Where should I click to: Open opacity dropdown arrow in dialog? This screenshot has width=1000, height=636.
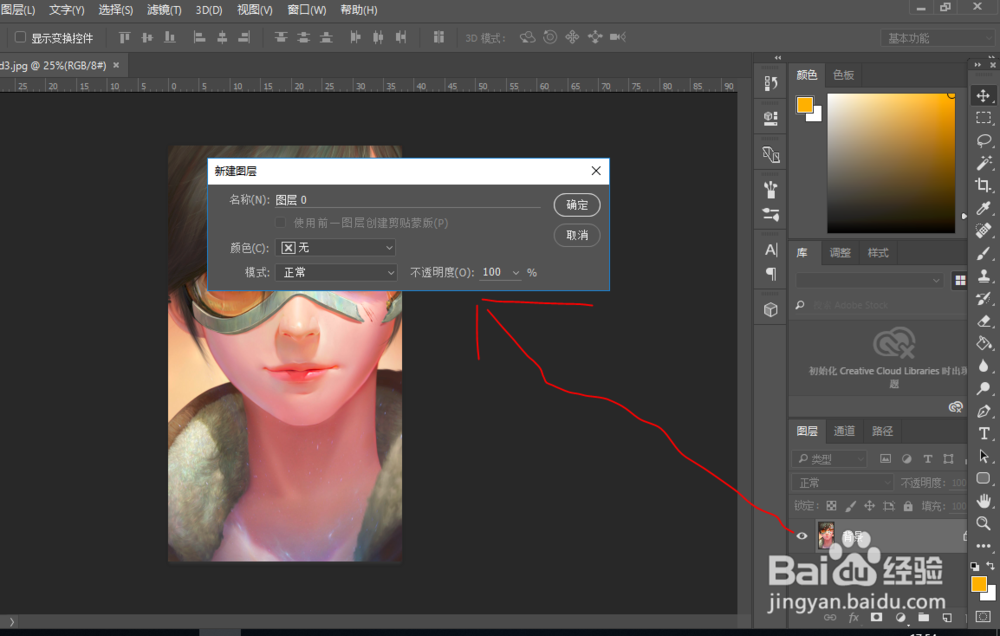coord(516,273)
